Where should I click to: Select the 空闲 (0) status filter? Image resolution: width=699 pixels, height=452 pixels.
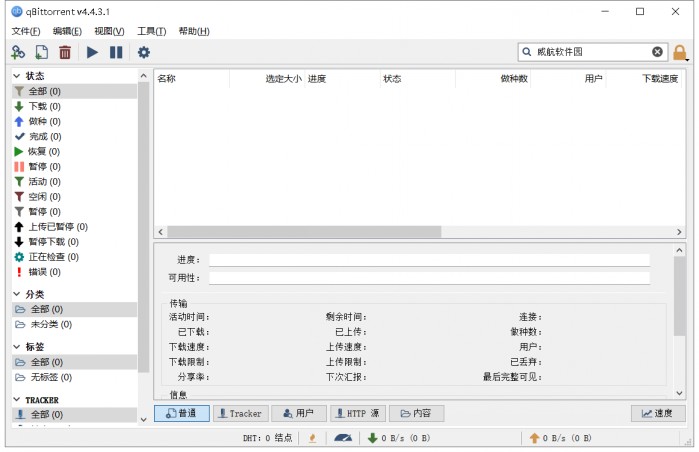click(74, 197)
